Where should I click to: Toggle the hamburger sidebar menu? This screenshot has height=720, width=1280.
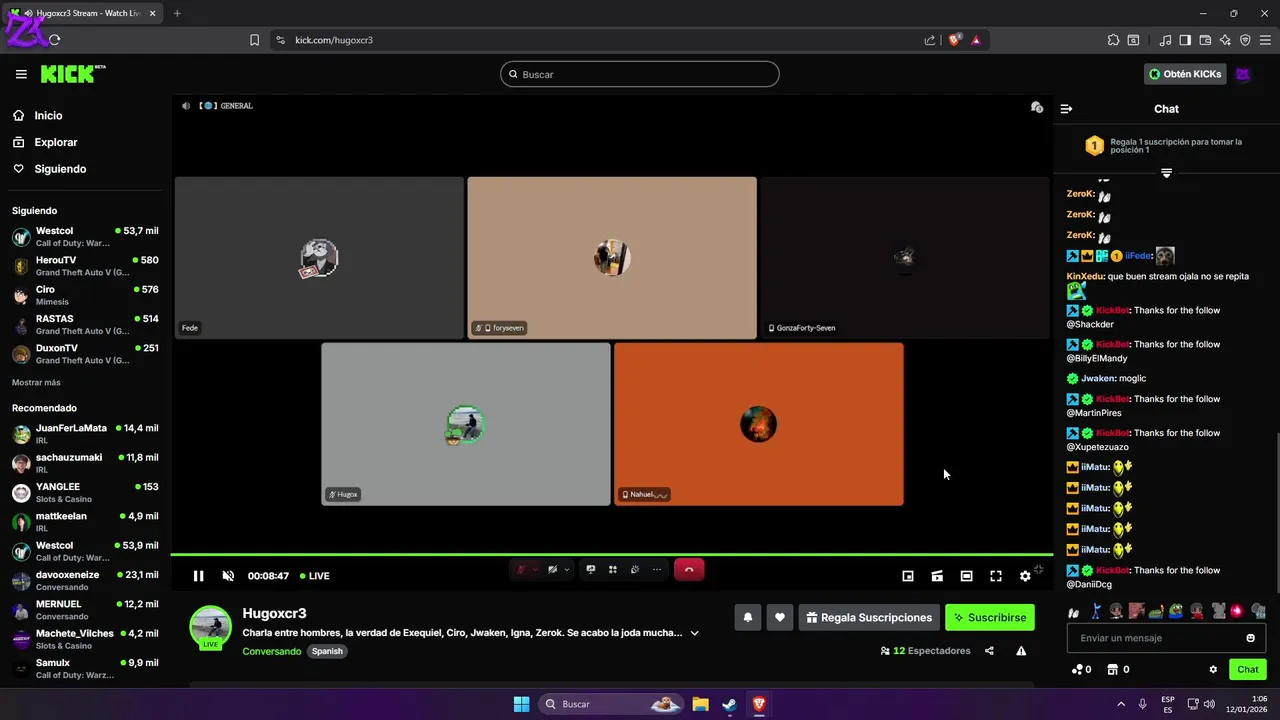tap(21, 74)
